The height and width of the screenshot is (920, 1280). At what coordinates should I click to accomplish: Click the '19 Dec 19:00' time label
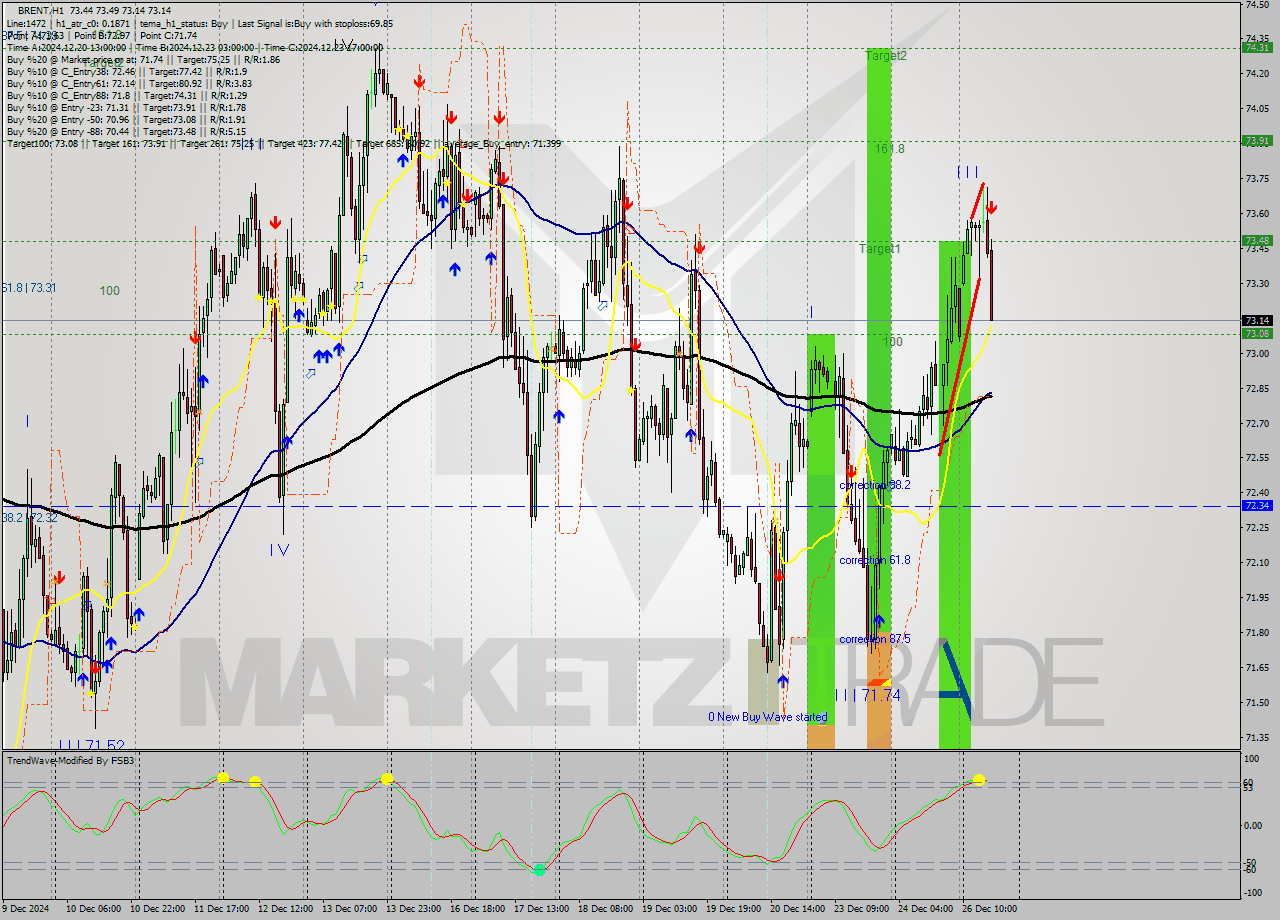coord(733,908)
